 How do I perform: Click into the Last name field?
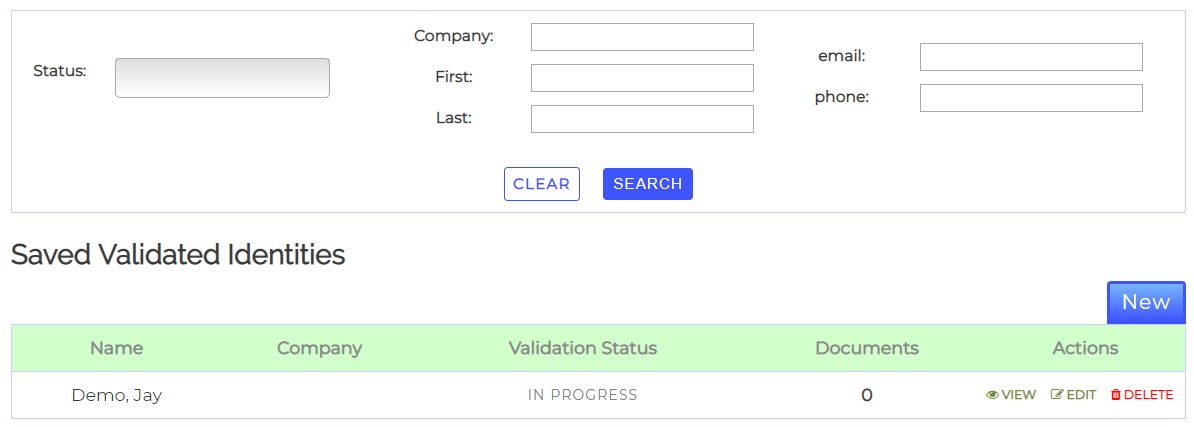[x=641, y=119]
